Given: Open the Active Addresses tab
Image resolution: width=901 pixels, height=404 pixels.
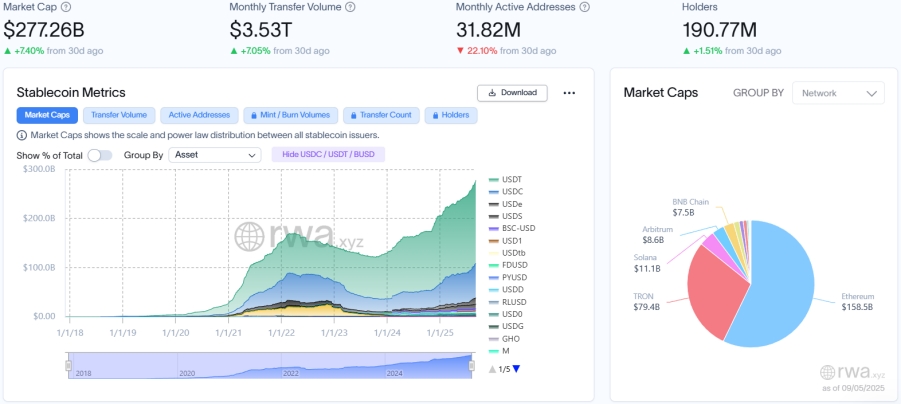Looking at the screenshot, I should click(x=199, y=115).
